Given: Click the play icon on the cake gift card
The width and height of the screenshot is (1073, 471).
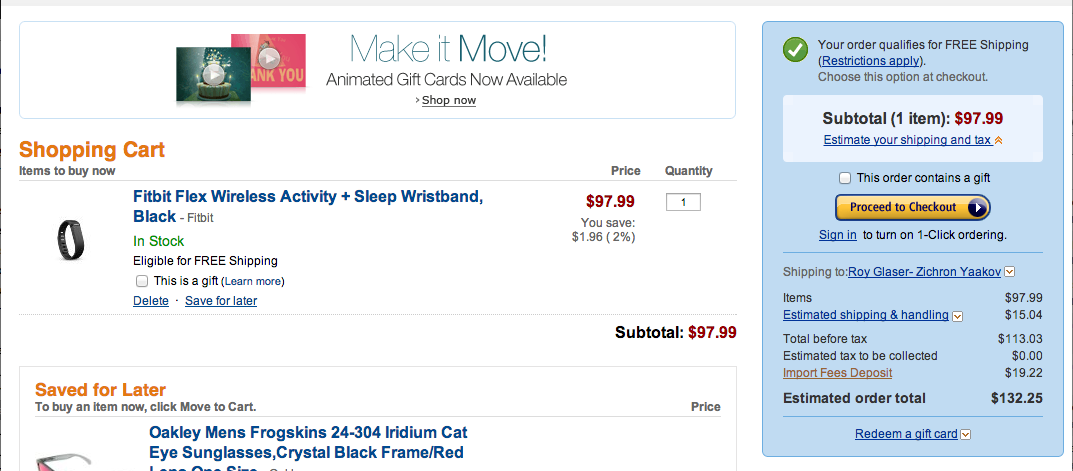Looking at the screenshot, I should coord(212,74).
